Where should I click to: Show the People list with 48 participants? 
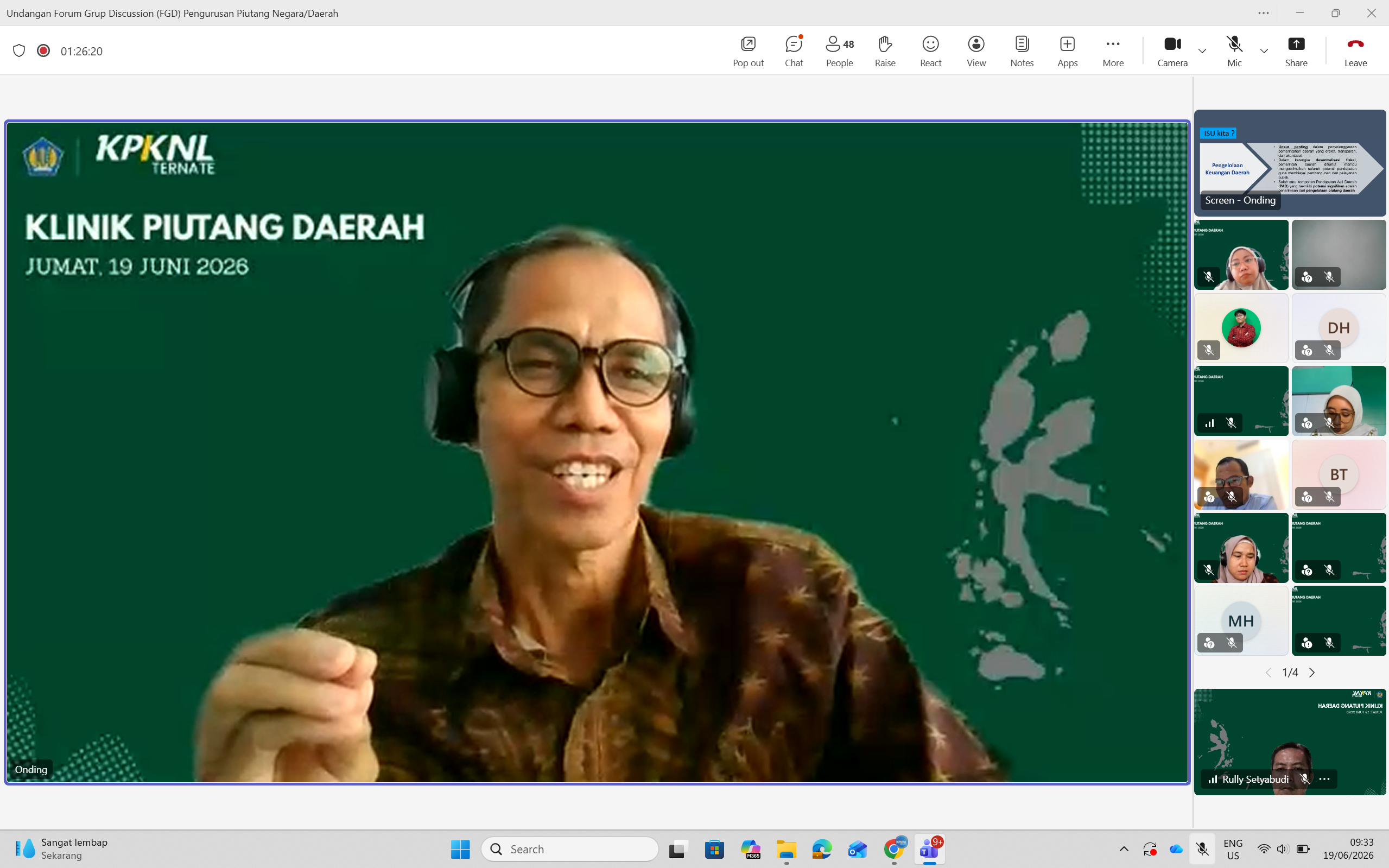[839, 51]
